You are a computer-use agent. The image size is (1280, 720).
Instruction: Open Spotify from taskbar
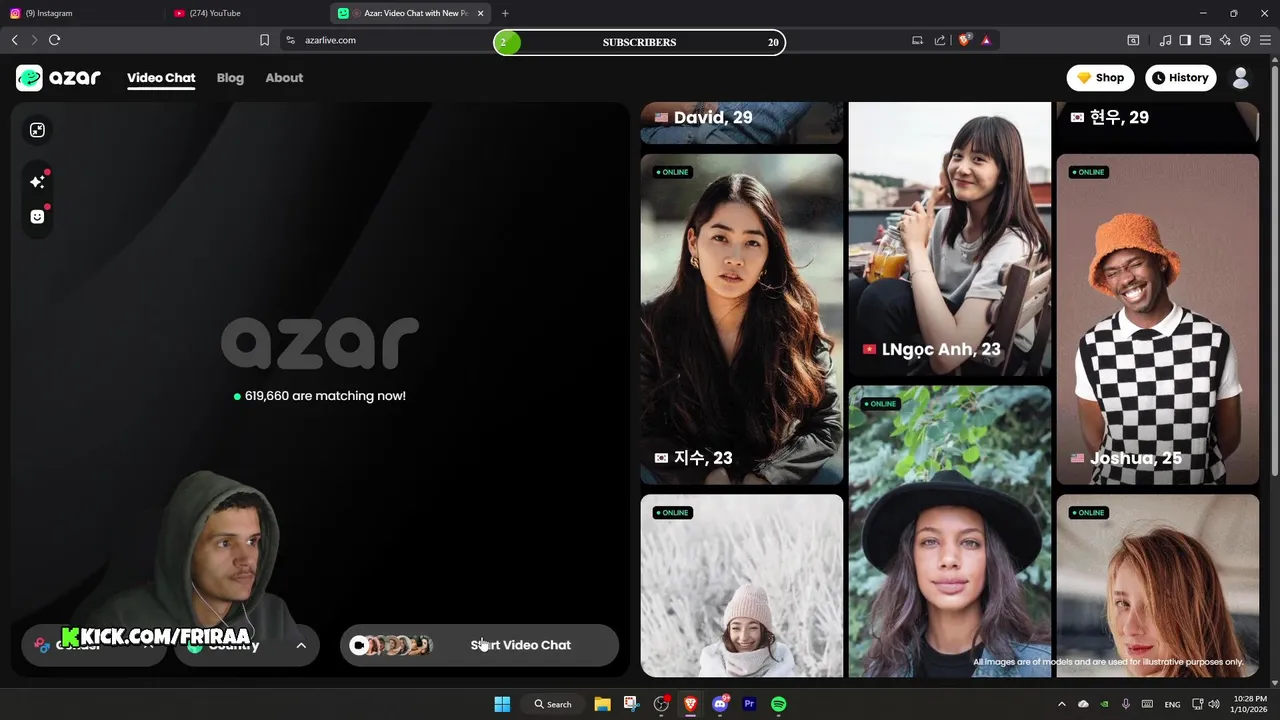point(779,704)
